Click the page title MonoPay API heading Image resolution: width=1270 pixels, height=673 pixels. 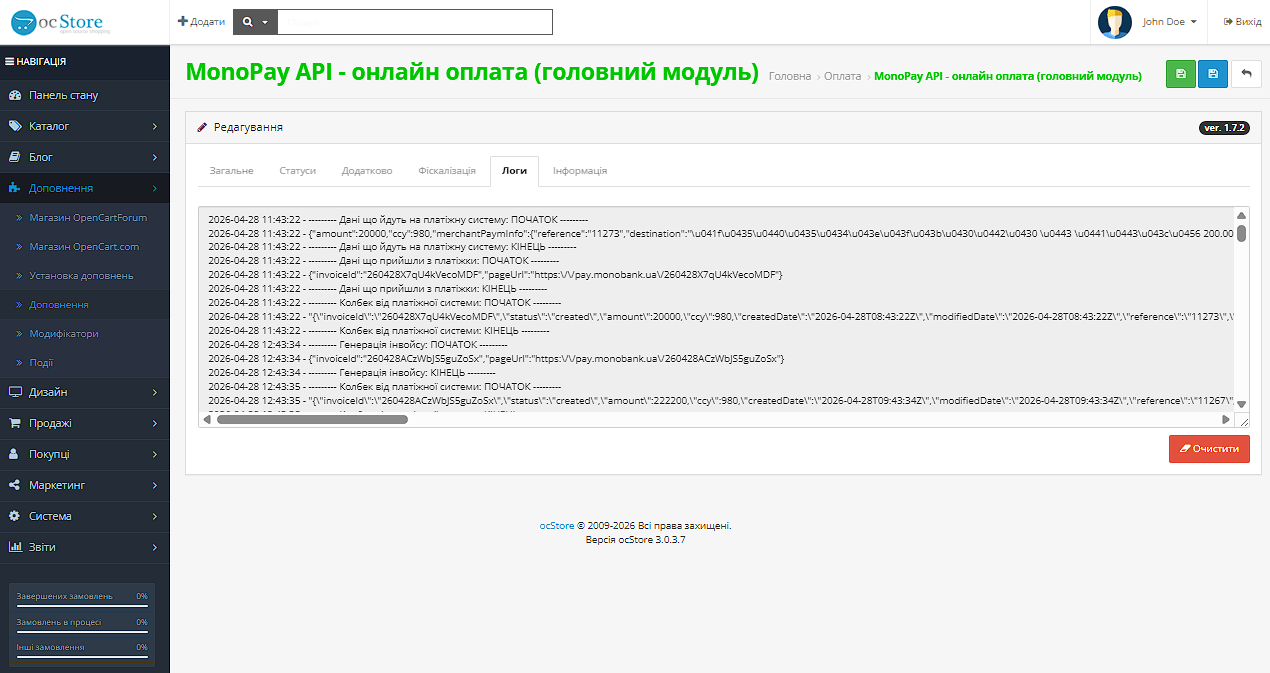point(472,72)
